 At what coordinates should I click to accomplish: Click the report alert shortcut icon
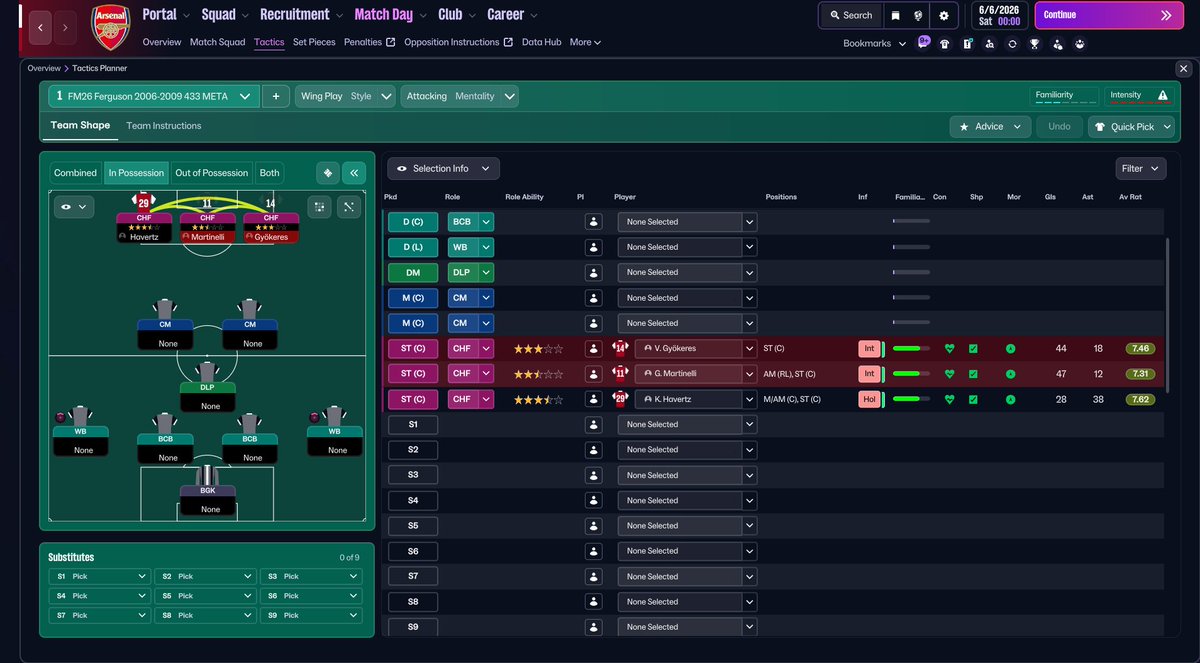[967, 44]
